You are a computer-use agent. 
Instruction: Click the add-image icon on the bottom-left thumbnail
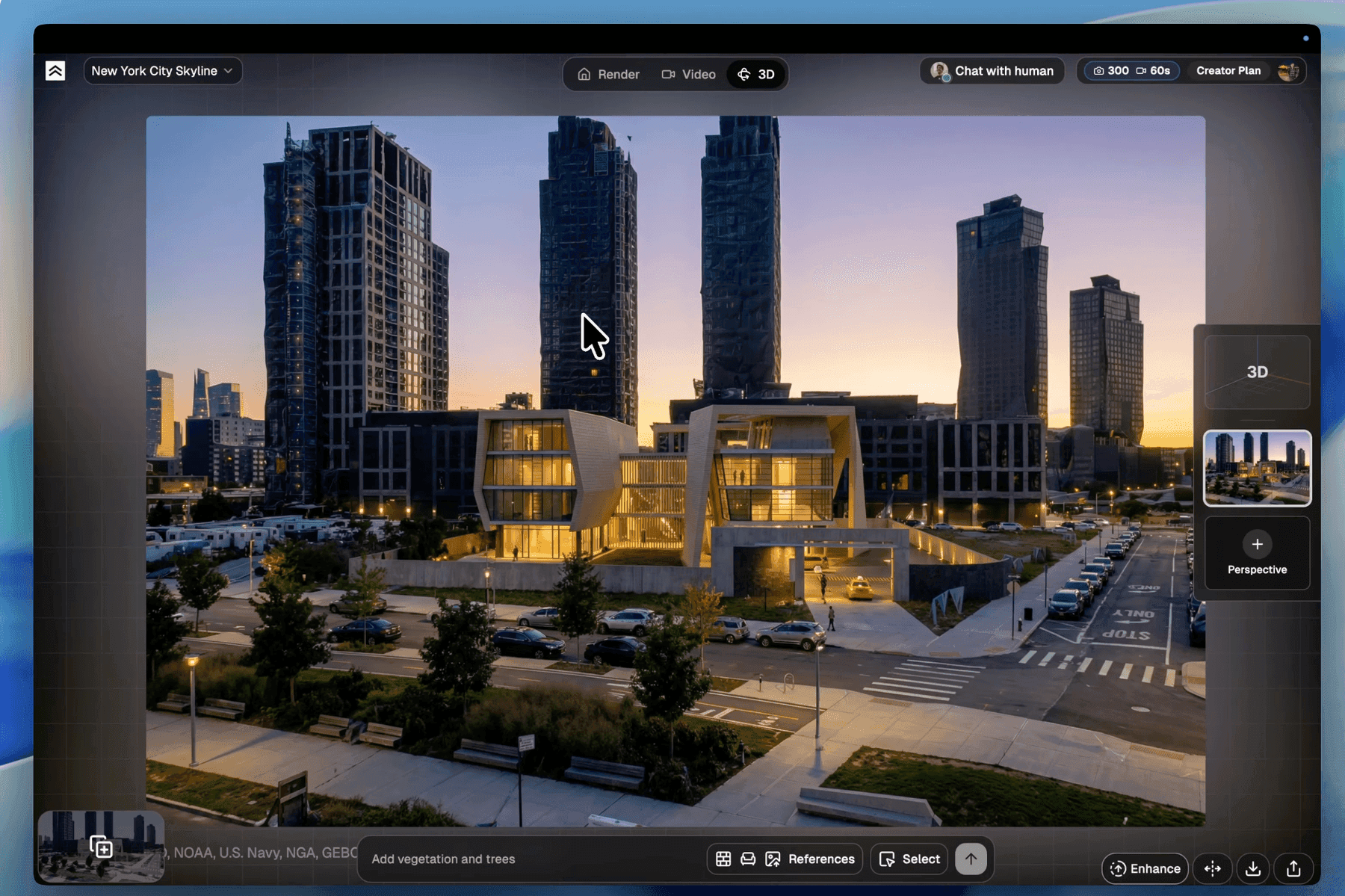pos(102,847)
